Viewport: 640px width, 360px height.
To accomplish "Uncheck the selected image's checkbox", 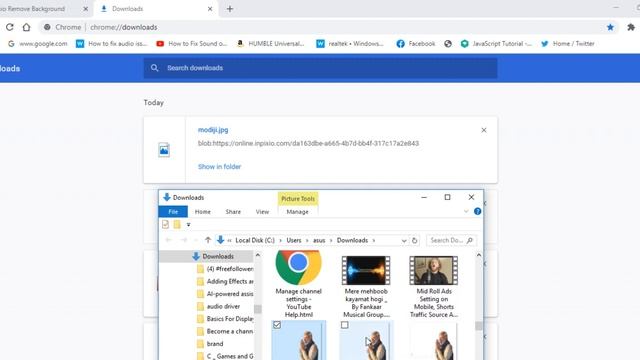I will 277,325.
